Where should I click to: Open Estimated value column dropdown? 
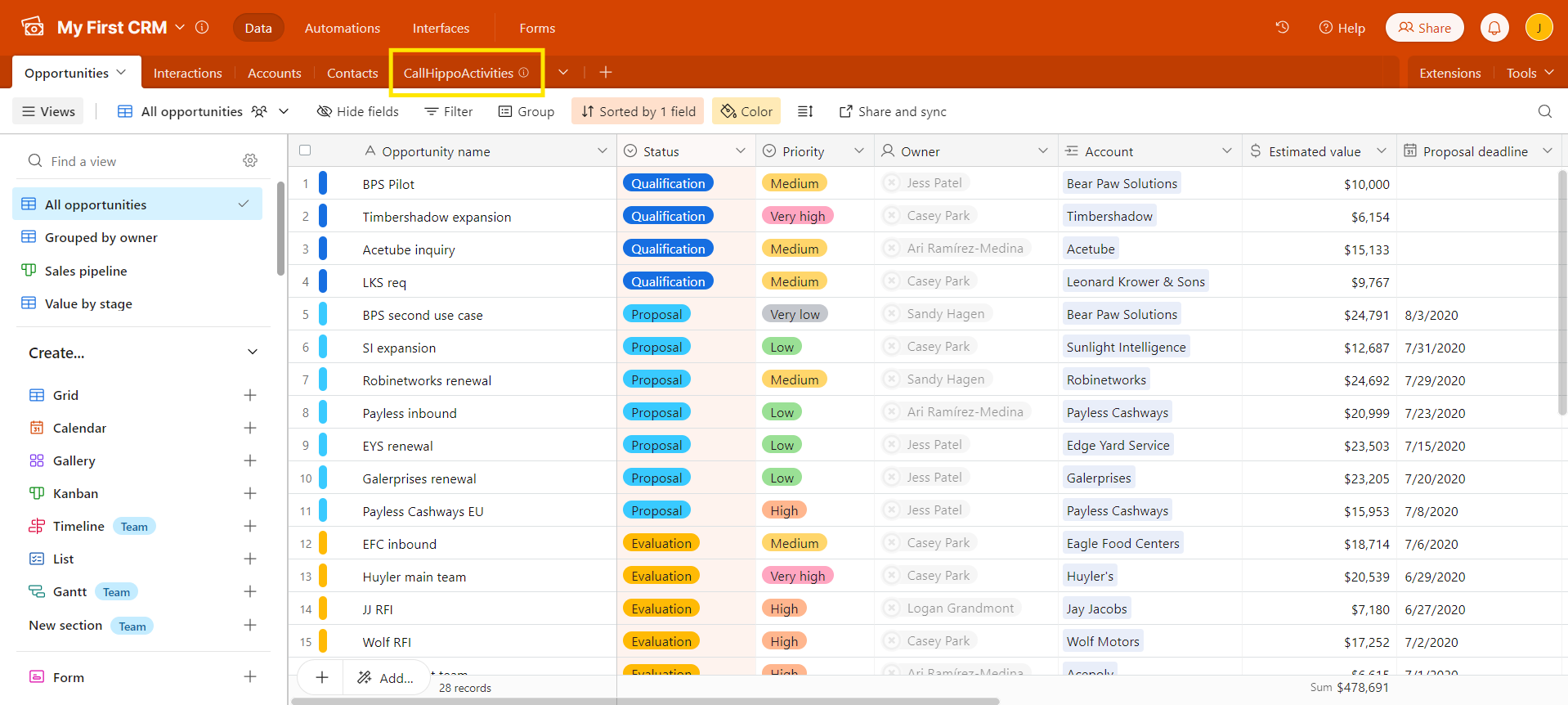(x=1382, y=150)
